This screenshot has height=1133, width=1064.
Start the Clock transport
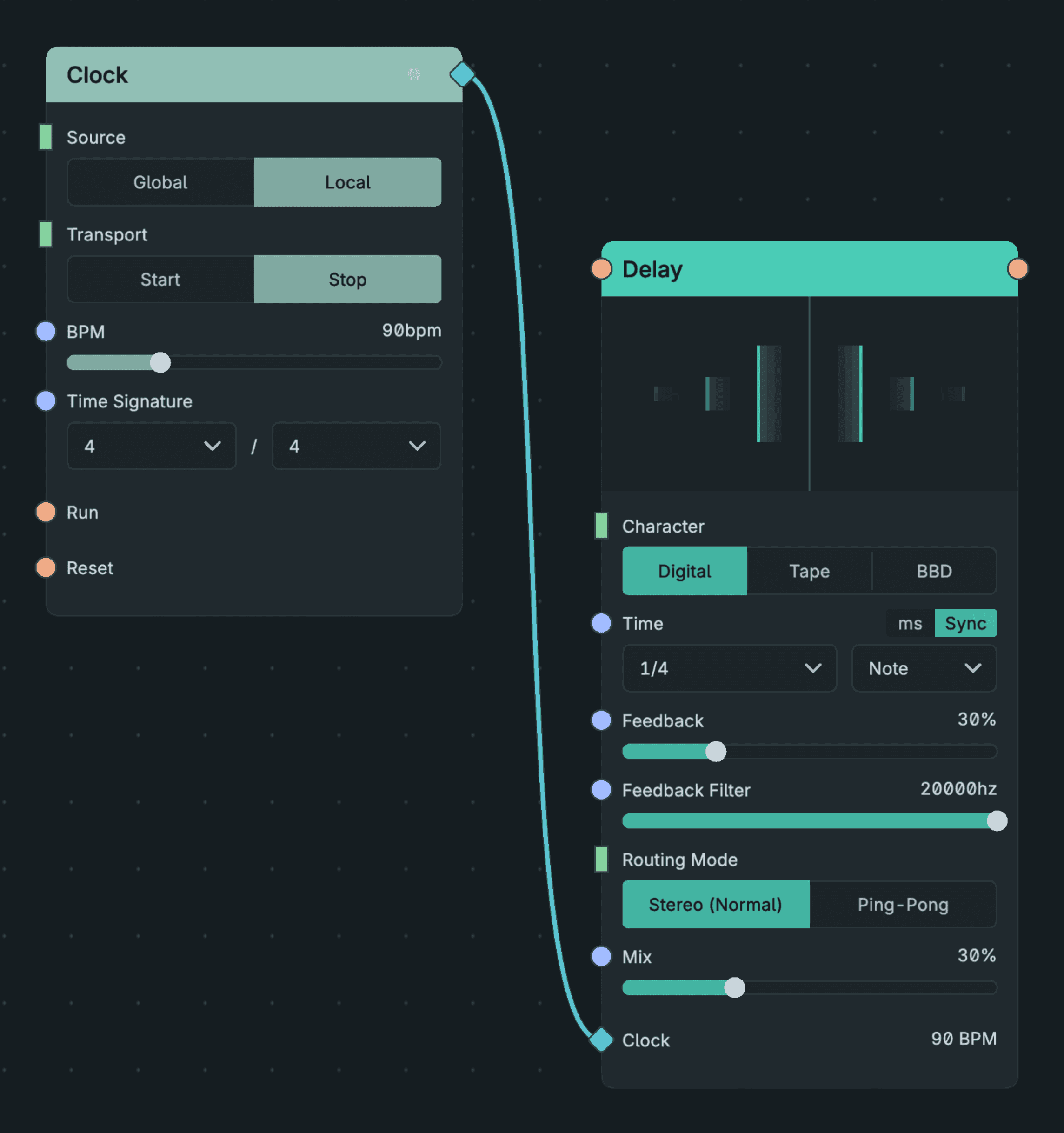click(x=161, y=279)
